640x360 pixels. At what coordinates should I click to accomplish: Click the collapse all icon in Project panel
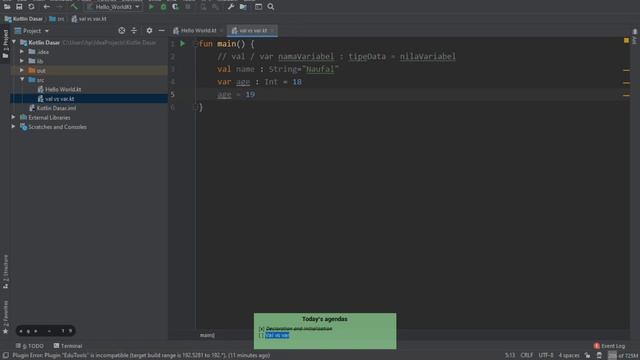(x=134, y=31)
